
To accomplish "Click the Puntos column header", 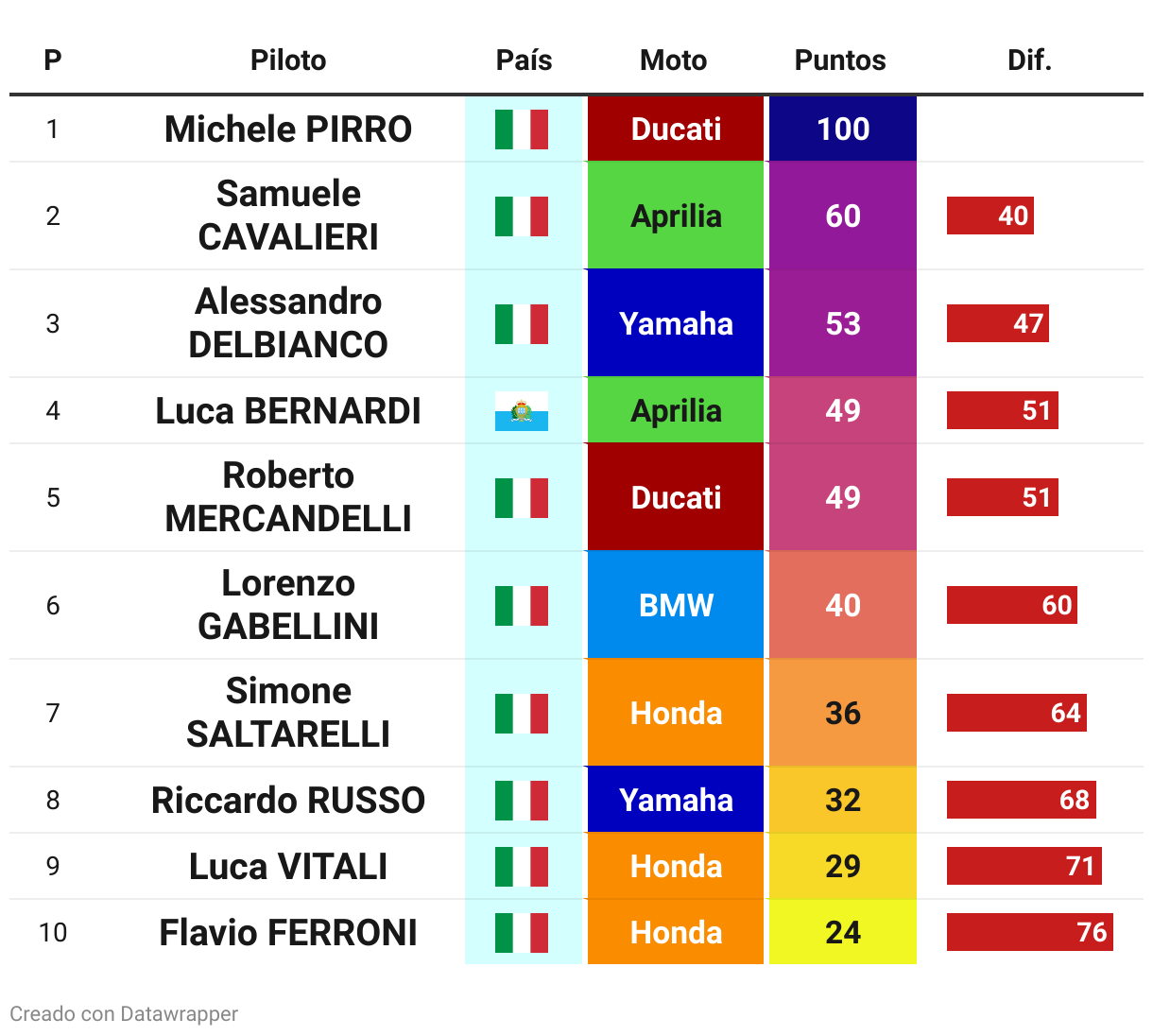I will click(840, 60).
